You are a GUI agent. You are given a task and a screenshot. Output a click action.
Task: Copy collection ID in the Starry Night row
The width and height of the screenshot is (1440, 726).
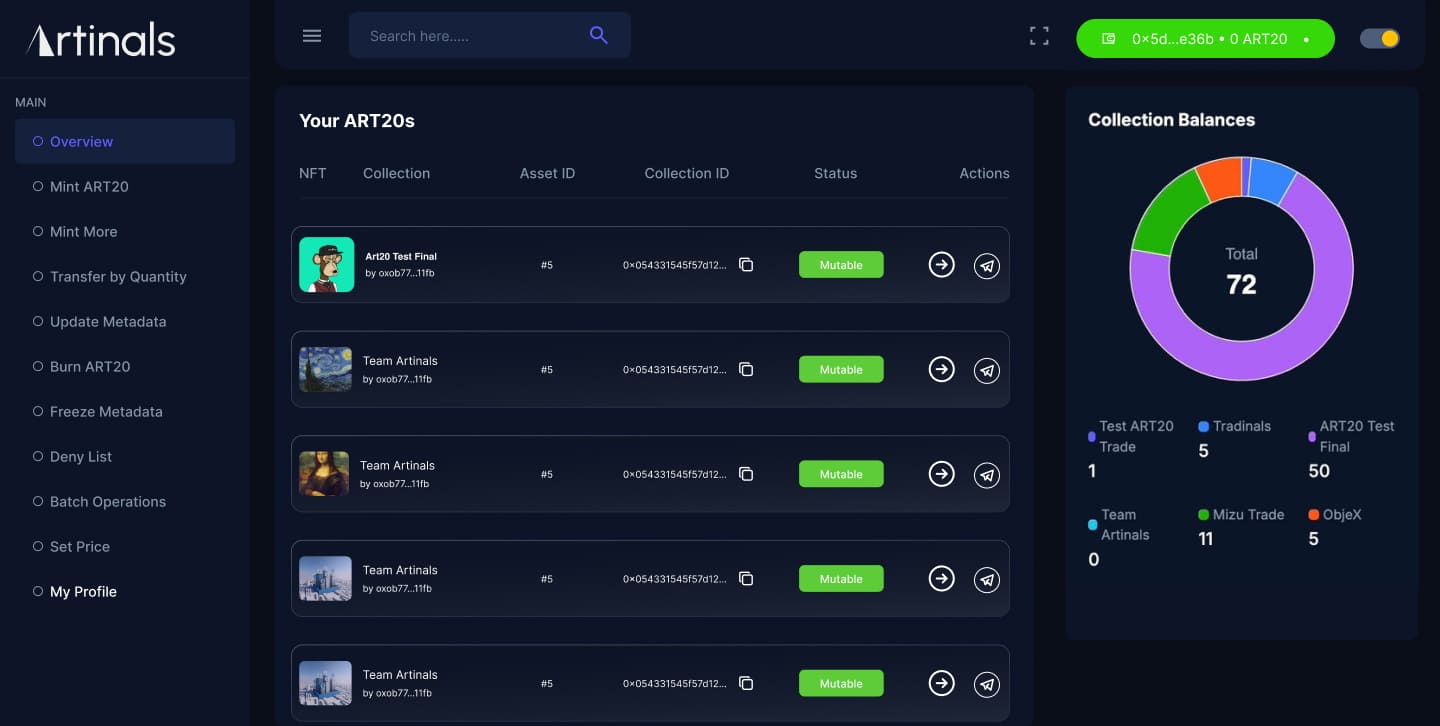coord(746,370)
